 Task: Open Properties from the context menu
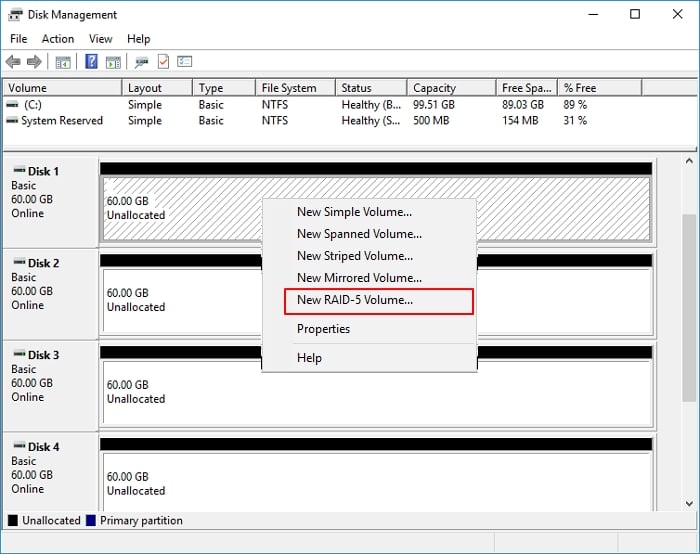(x=323, y=329)
